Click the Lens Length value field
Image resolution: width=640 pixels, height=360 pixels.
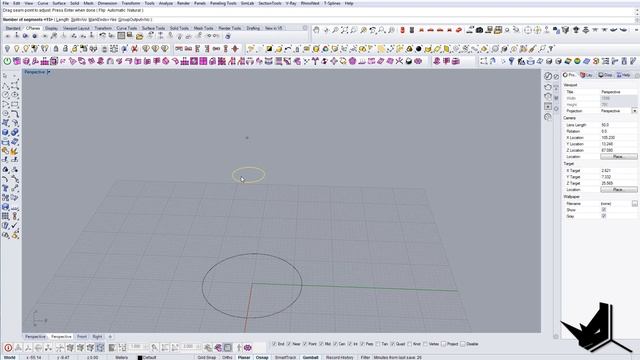coord(618,125)
